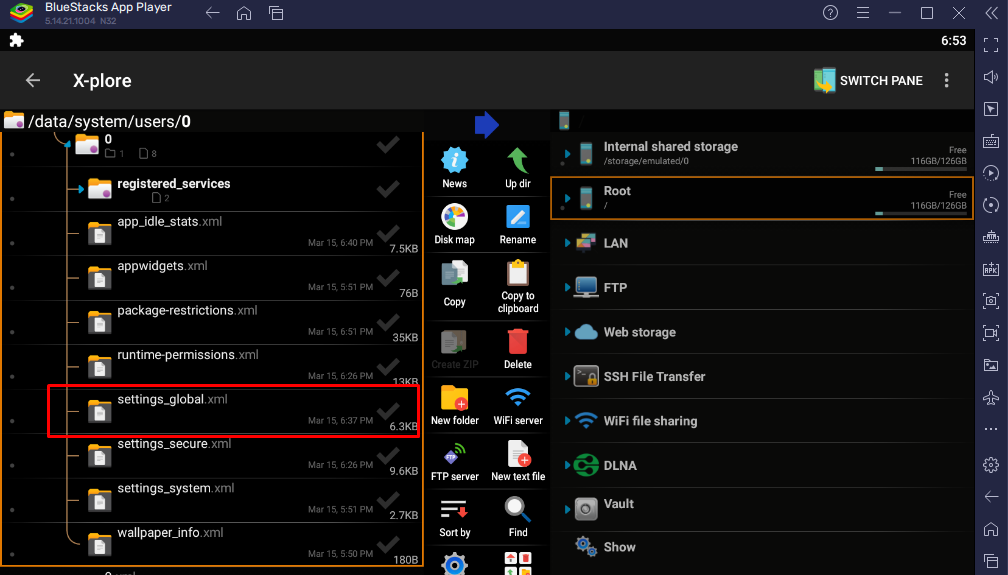Launch the FTP server tool
This screenshot has height=575, width=1008.
pyautogui.click(x=454, y=460)
